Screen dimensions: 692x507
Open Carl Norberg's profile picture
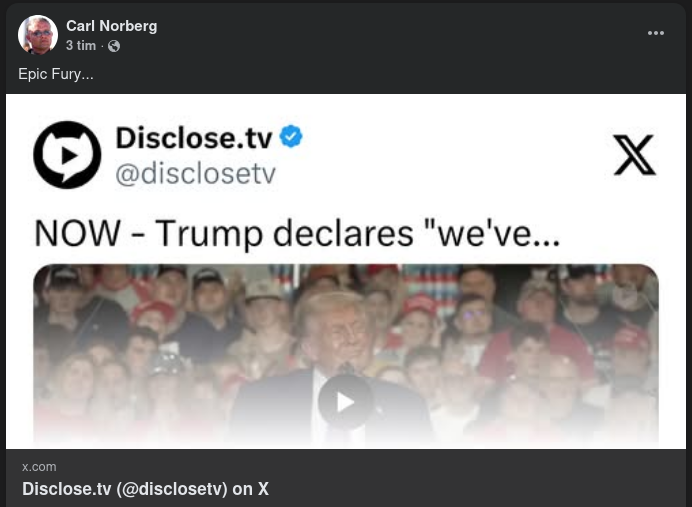tap(38, 34)
